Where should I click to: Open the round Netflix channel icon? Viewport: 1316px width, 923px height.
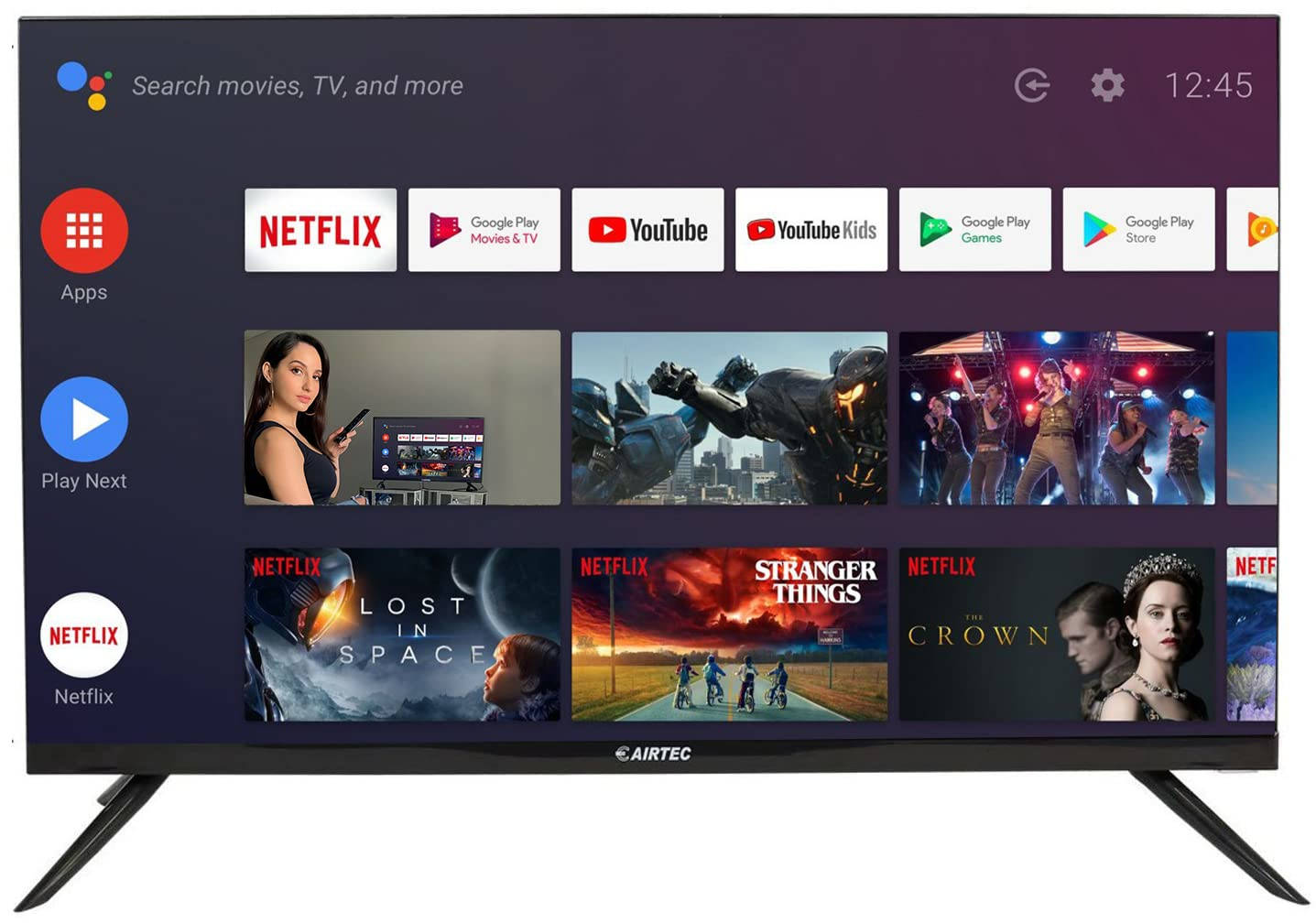[84, 635]
